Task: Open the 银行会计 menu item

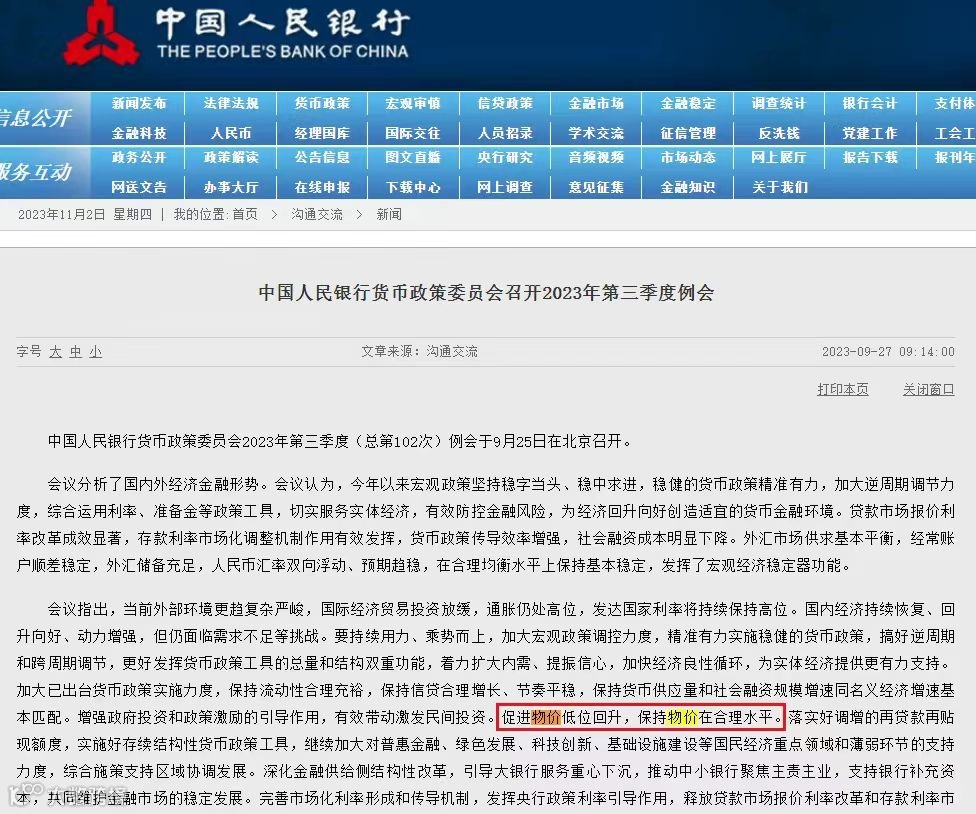Action: coord(870,103)
